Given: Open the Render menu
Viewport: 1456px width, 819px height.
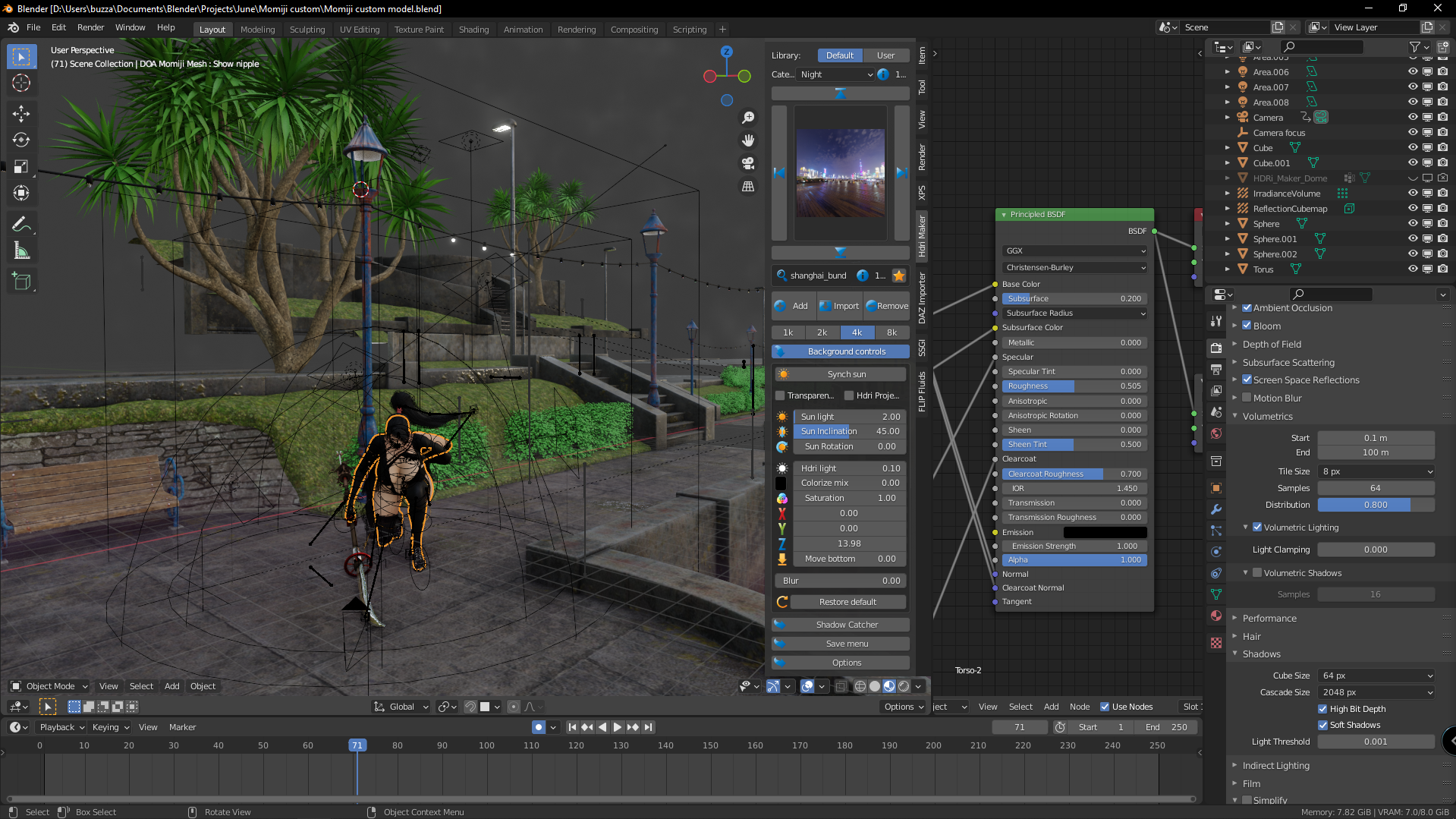Looking at the screenshot, I should point(90,27).
